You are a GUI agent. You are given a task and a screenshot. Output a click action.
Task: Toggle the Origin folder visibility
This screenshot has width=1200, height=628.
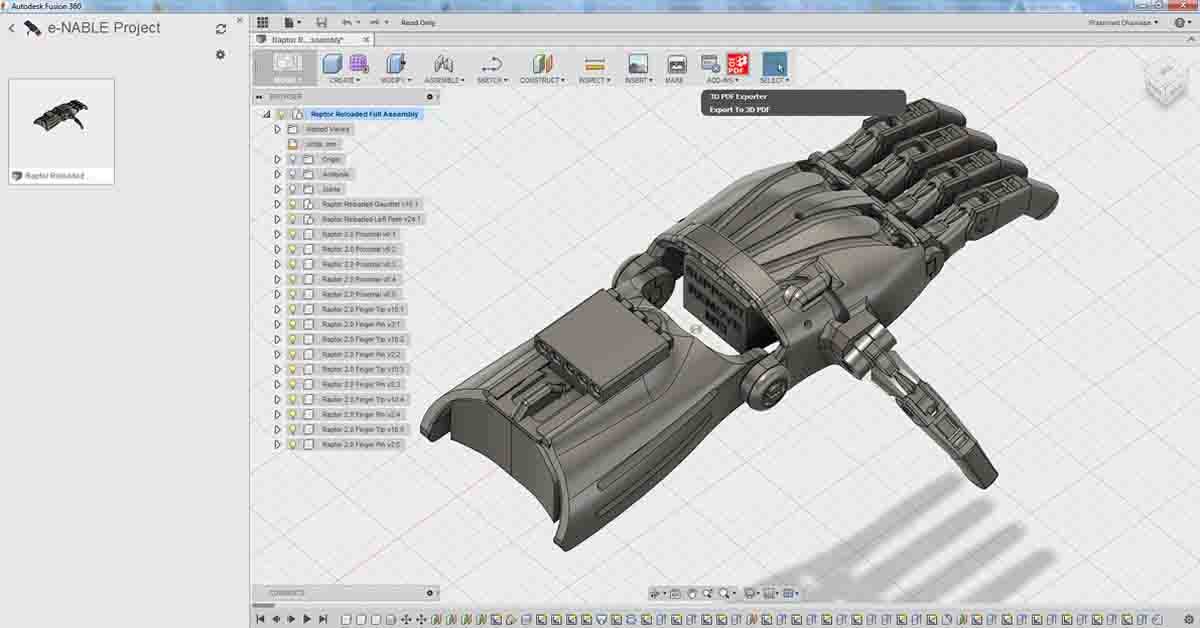click(291, 158)
